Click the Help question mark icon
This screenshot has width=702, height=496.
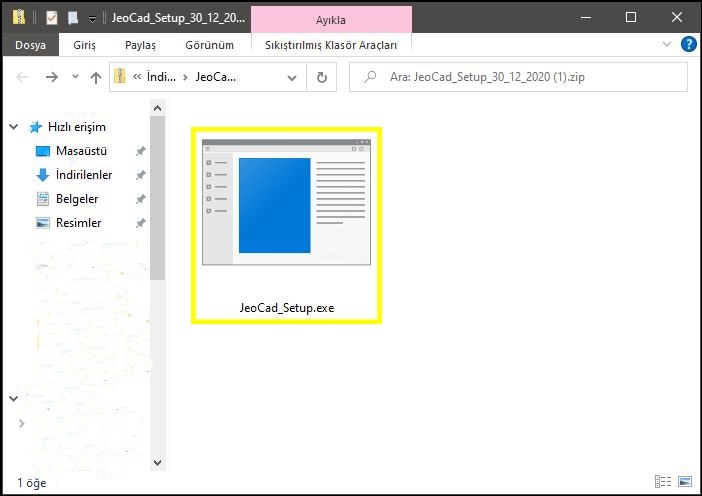[x=688, y=44]
